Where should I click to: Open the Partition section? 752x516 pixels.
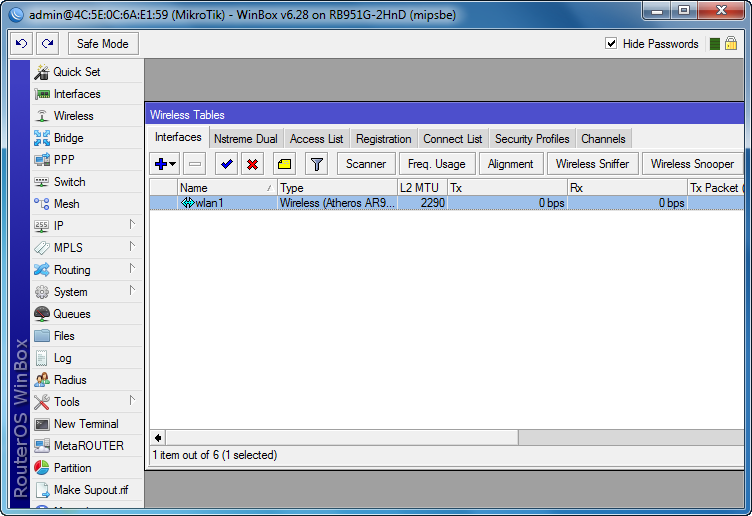[87, 468]
